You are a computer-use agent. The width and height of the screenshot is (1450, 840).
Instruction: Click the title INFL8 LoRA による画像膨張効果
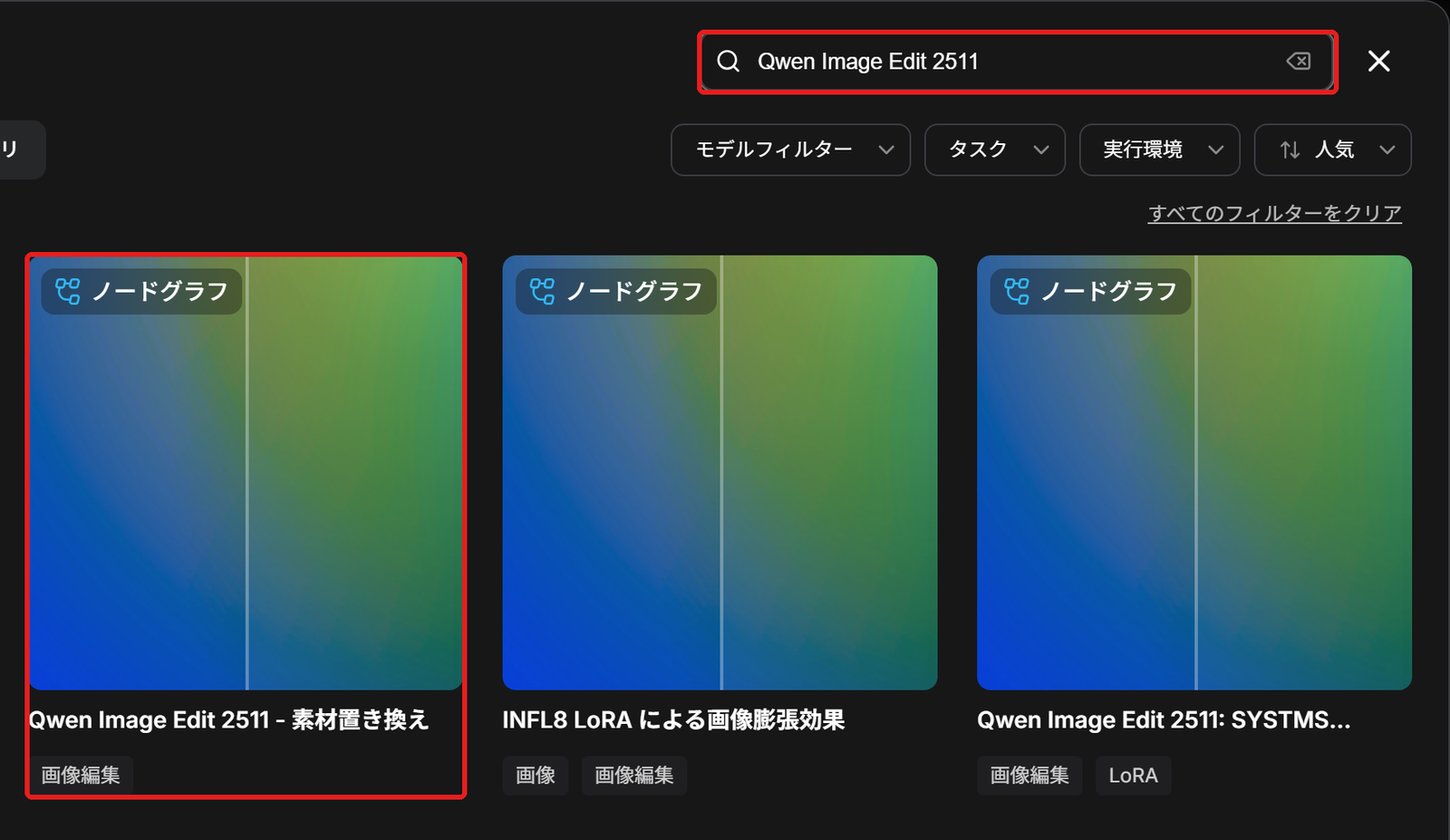pyautogui.click(x=673, y=720)
